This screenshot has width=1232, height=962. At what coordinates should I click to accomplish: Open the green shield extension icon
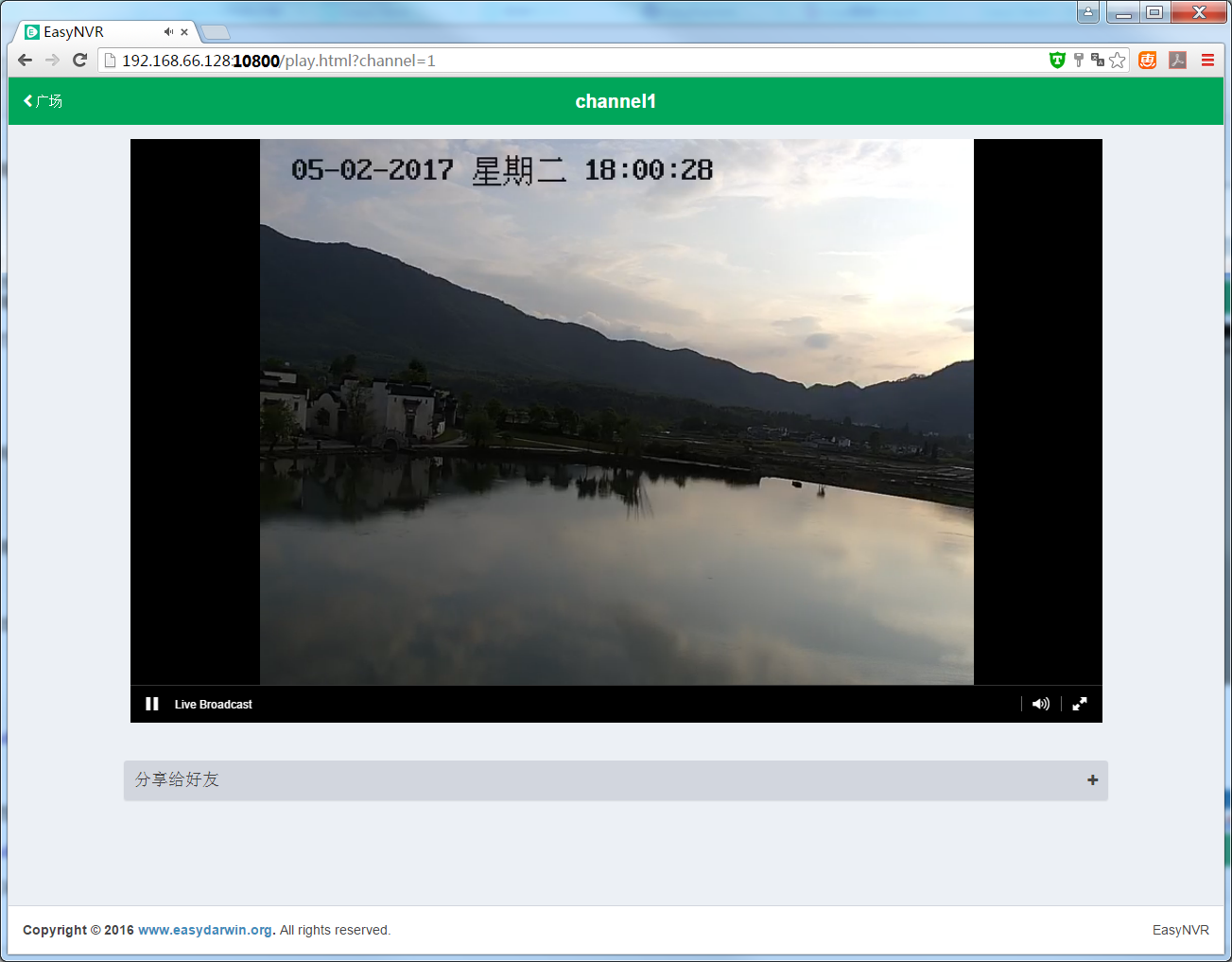[1057, 61]
